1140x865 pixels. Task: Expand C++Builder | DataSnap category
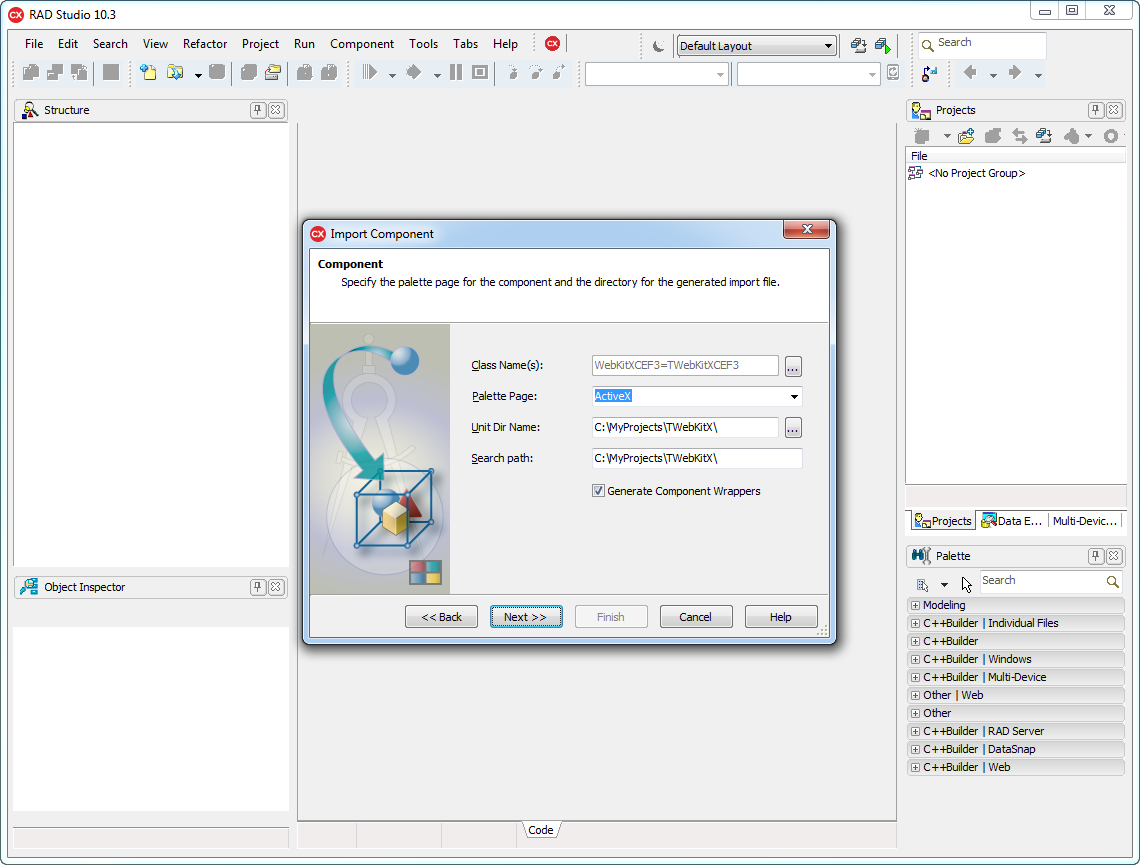tap(915, 749)
